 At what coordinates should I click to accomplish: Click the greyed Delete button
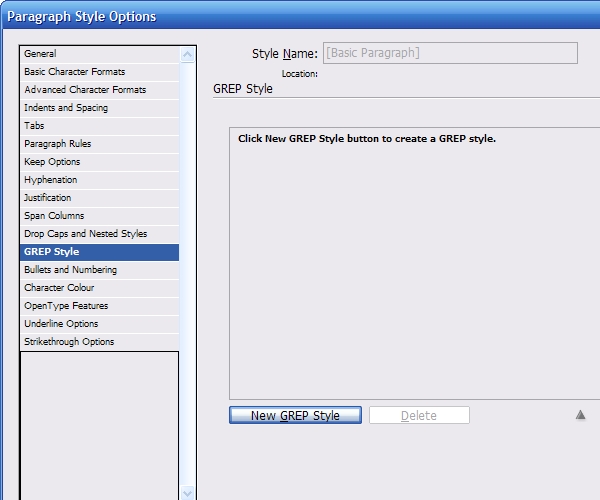419,415
